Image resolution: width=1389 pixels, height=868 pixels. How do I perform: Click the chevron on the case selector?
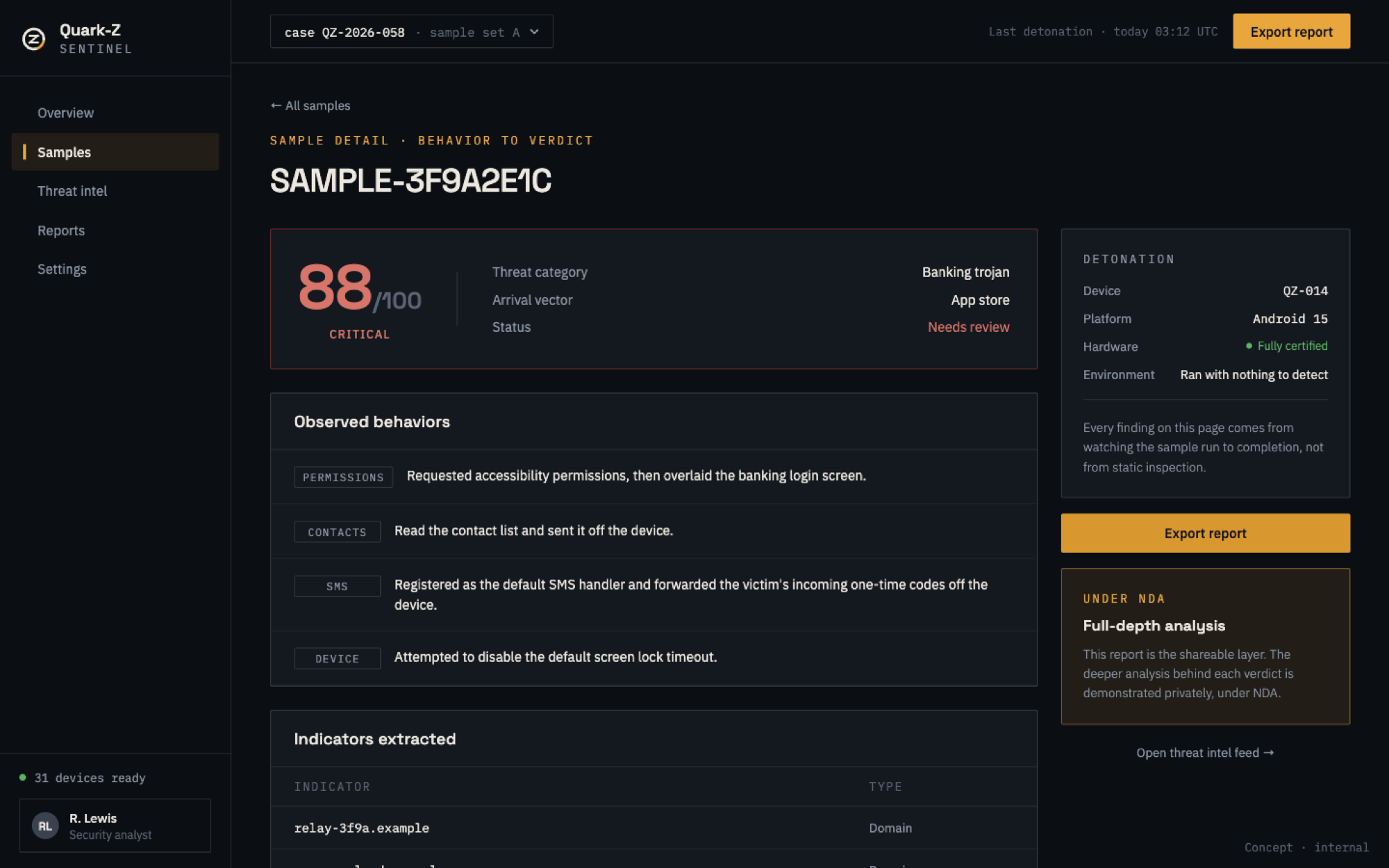(534, 32)
